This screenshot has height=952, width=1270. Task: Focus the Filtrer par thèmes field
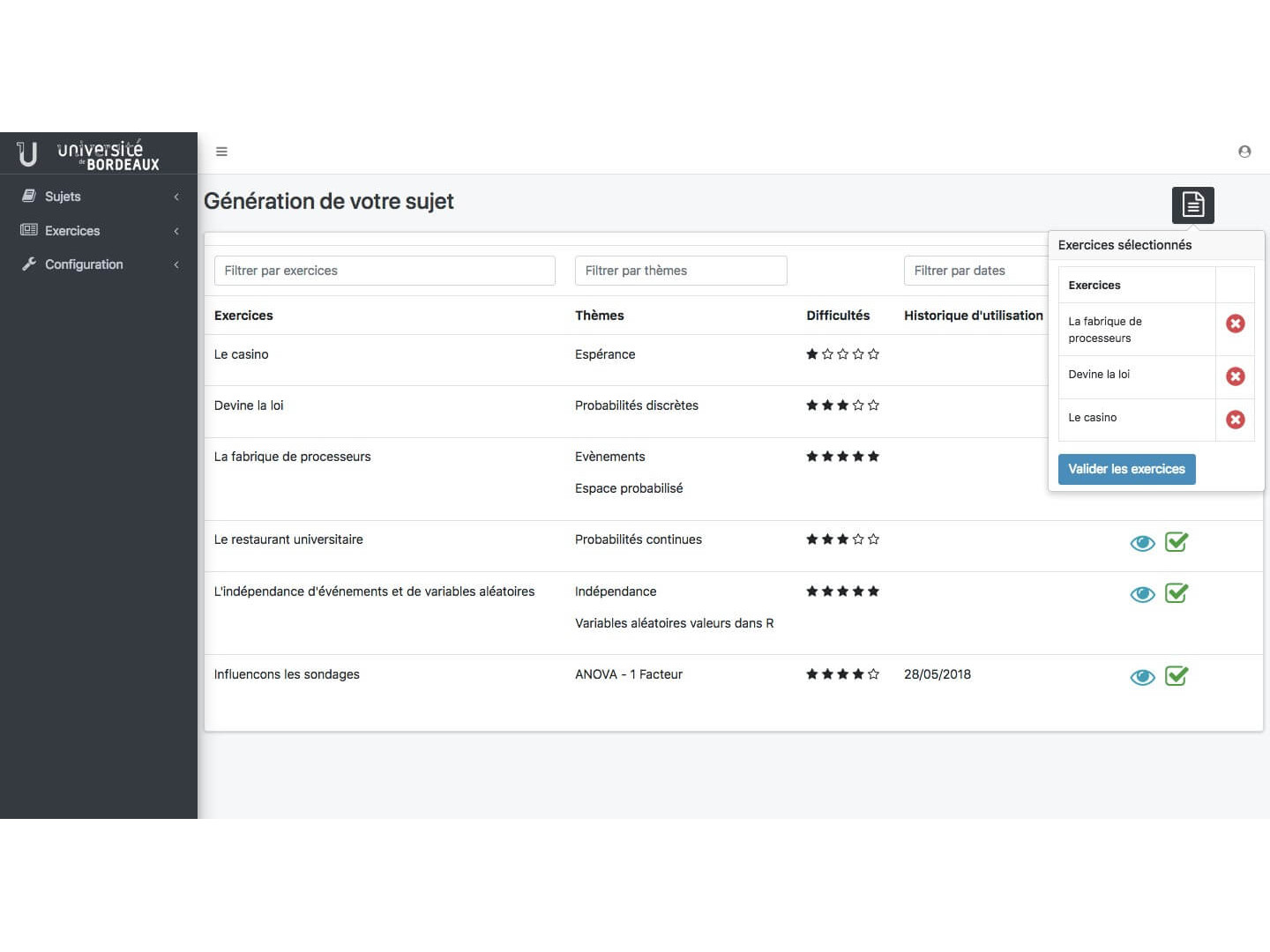pyautogui.click(x=680, y=271)
